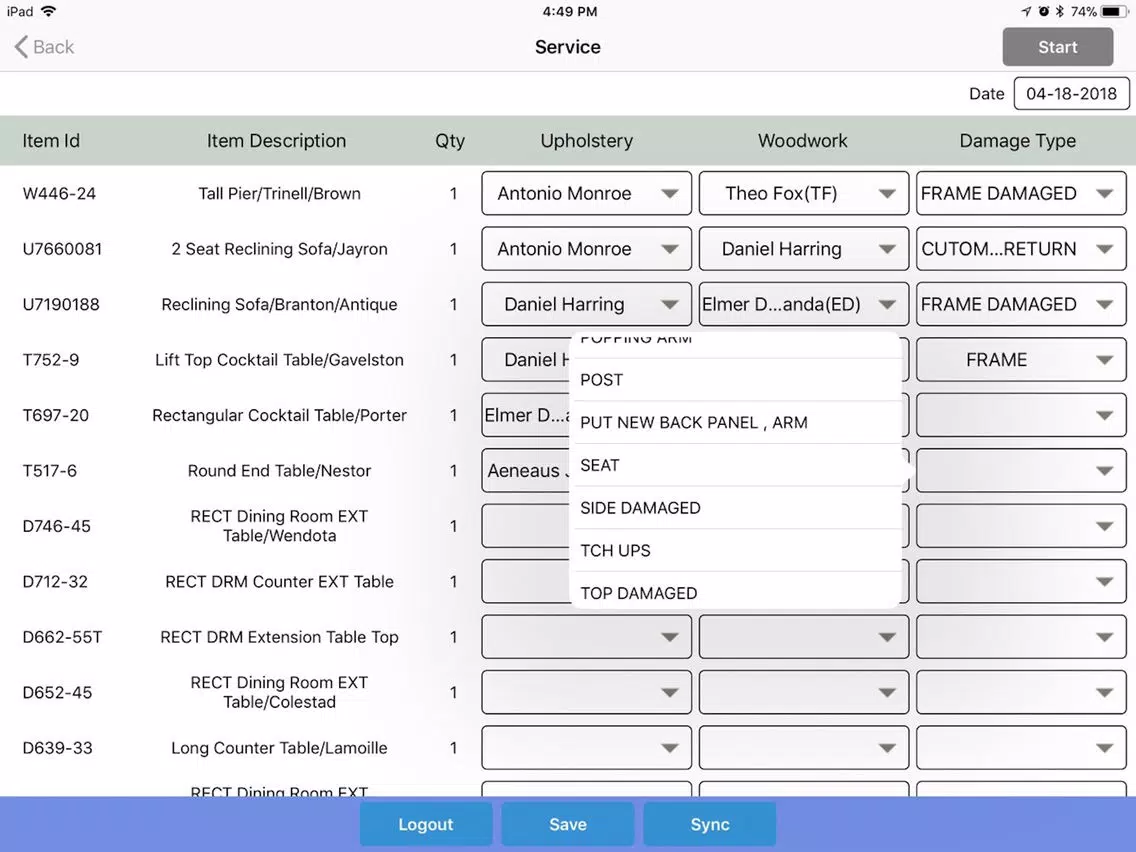Open Upholstery dropdown for U7190188
The image size is (1136, 852).
(586, 304)
